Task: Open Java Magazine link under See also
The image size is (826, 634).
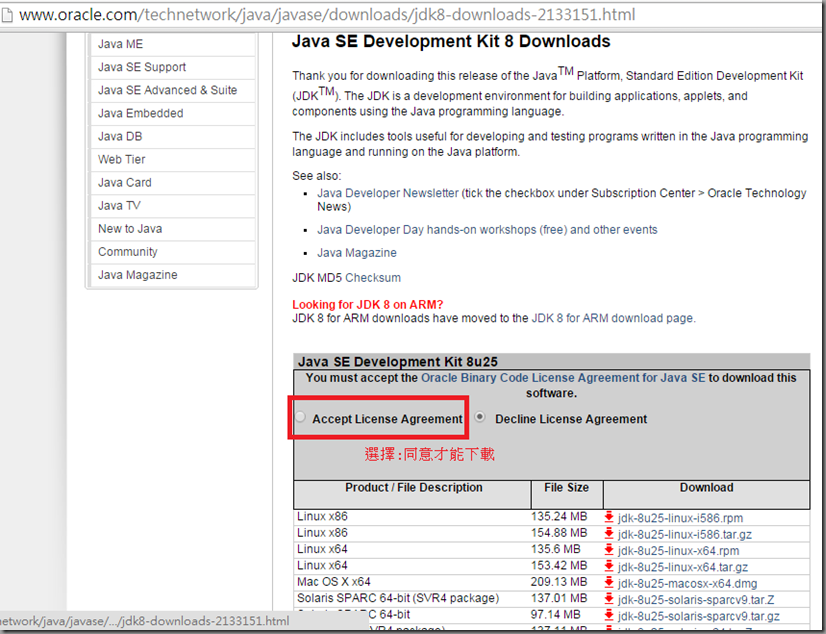Action: click(x=357, y=253)
